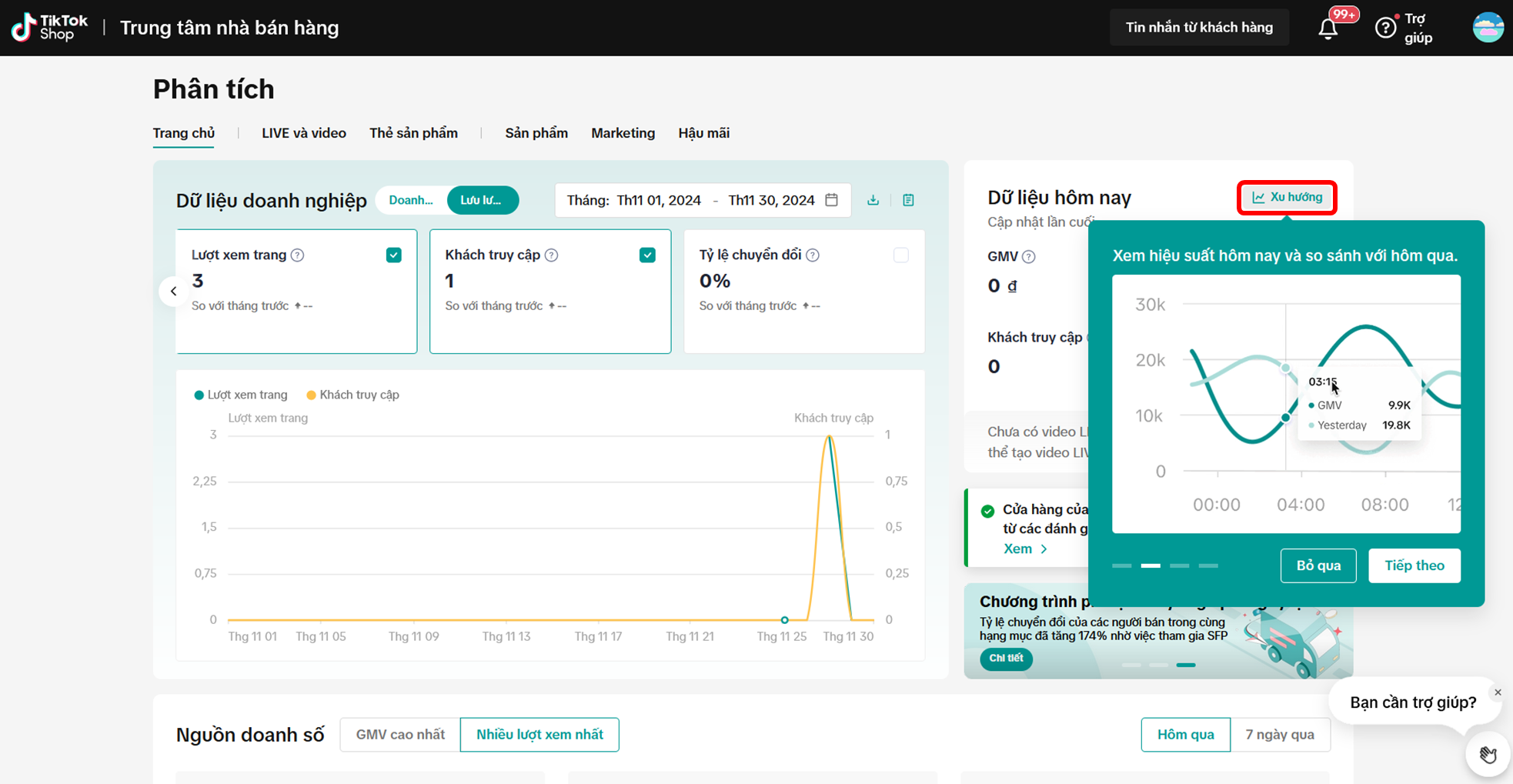Open the help question mark icon
Image resolution: width=1513 pixels, height=784 pixels.
click(x=1385, y=28)
